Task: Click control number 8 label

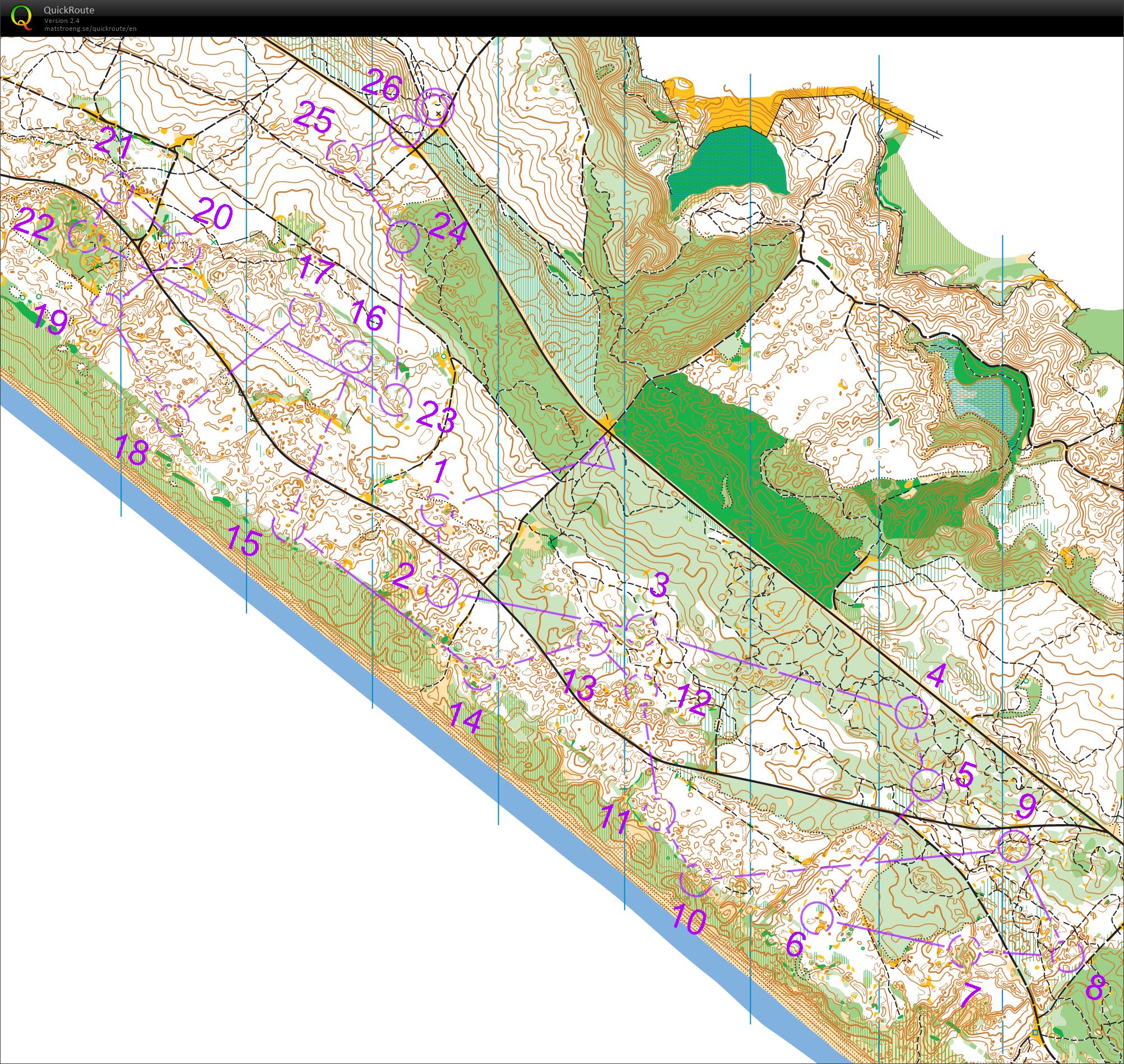Action: coord(1095,987)
